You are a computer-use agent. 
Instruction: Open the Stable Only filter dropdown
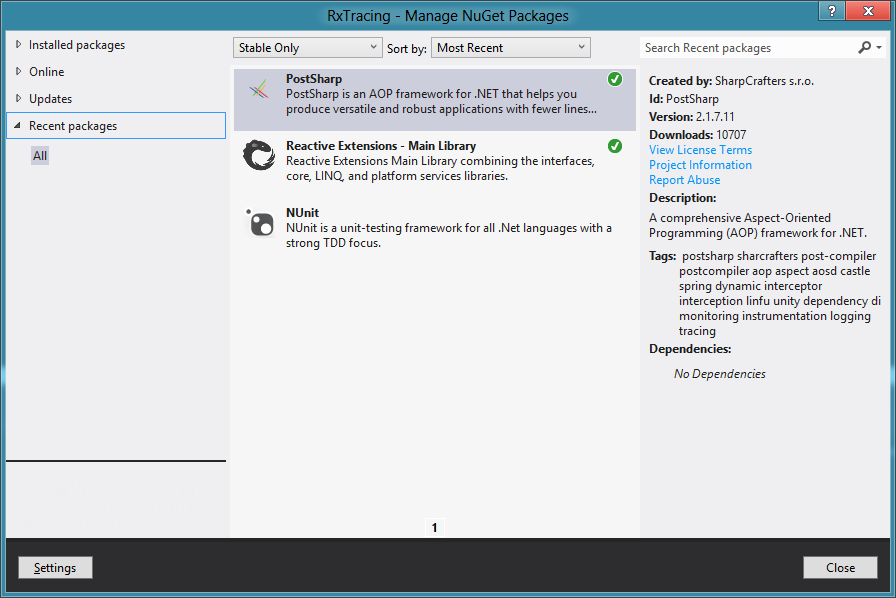307,47
